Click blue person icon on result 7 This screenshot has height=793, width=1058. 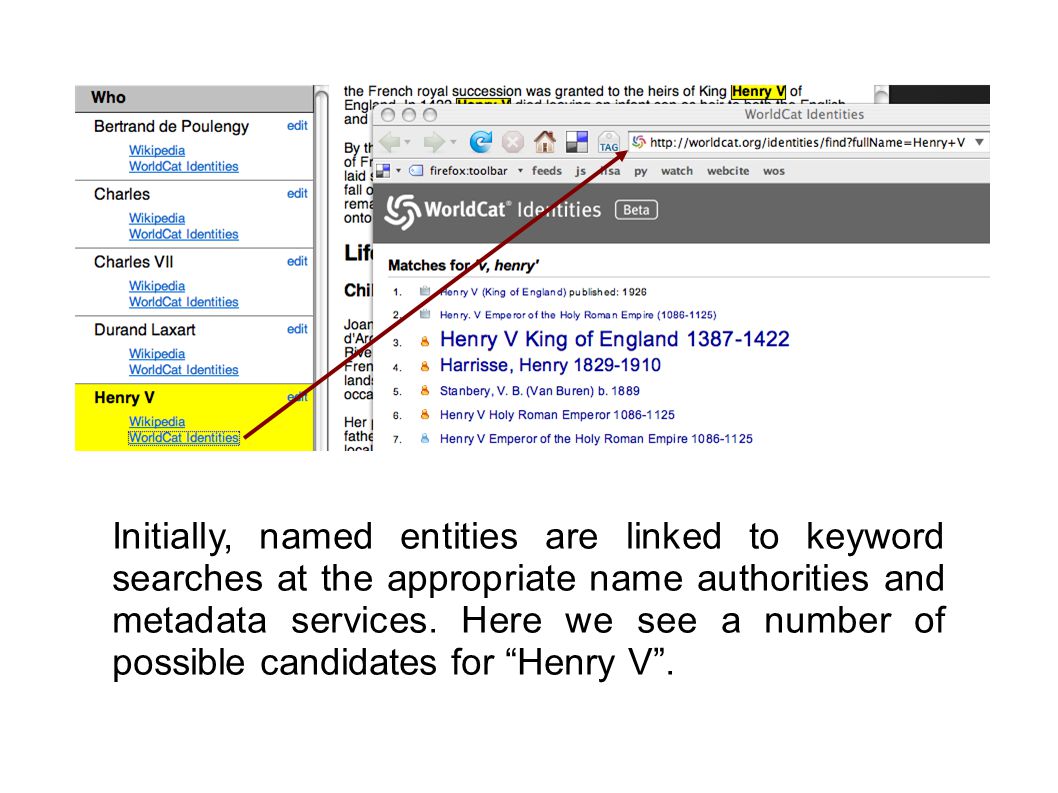tap(424, 439)
